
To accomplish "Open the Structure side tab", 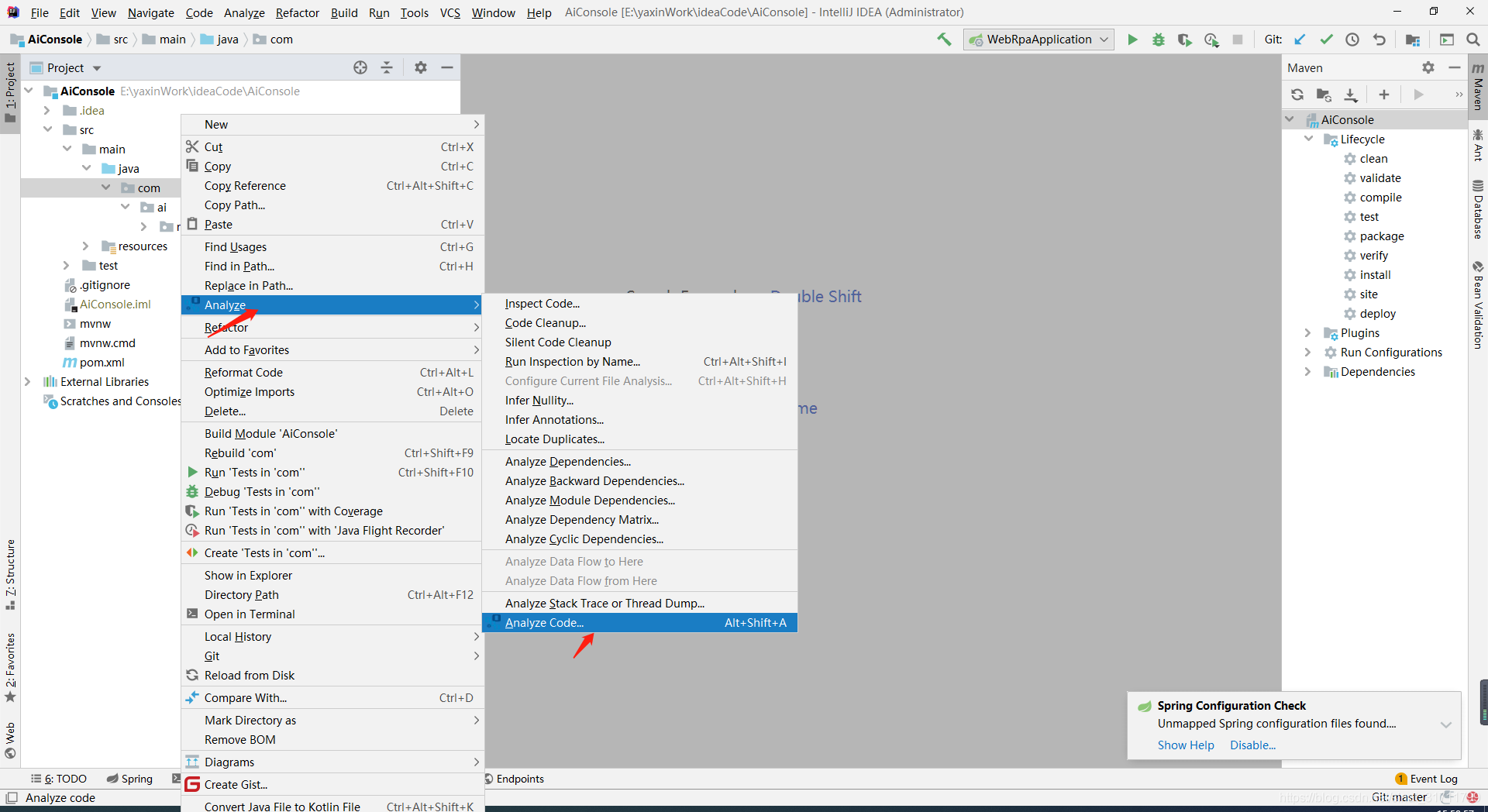I will (x=10, y=574).
